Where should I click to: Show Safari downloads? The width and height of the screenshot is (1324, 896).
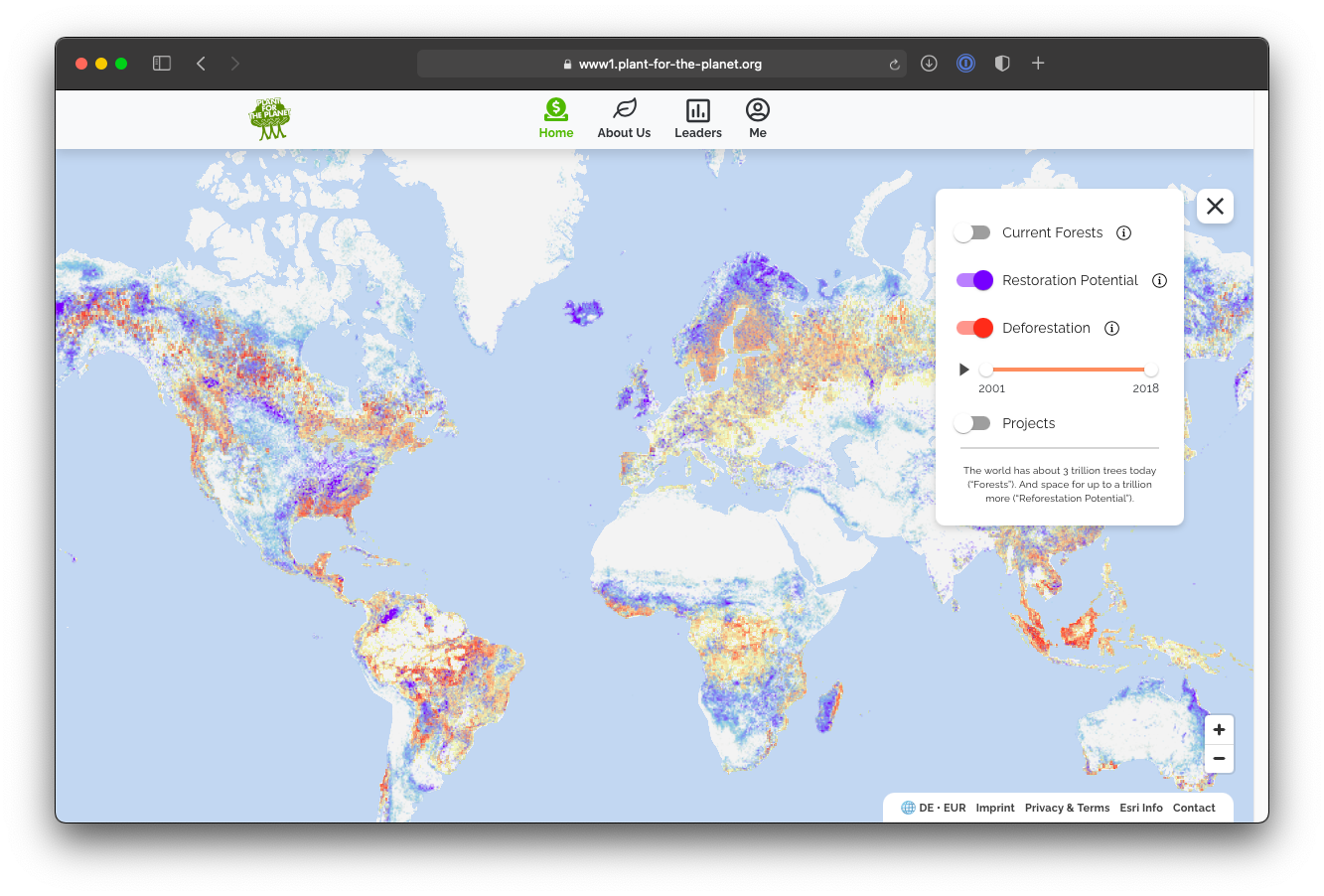929,64
